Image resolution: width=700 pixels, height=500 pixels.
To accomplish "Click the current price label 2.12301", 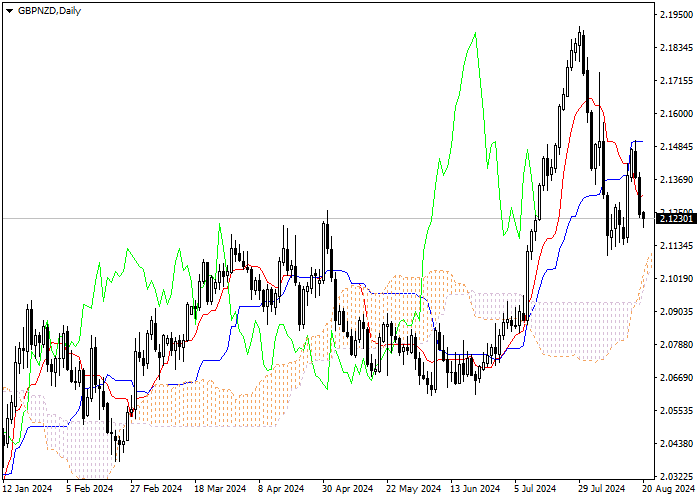I will pos(676,219).
